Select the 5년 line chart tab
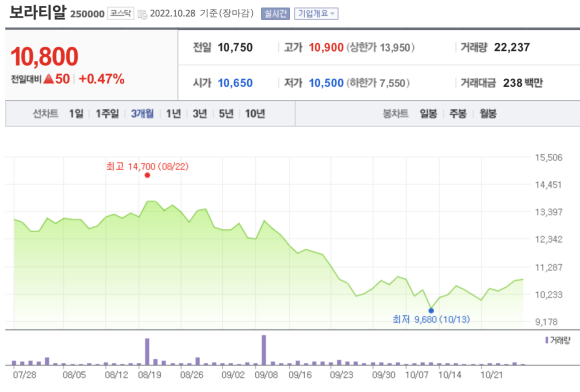580x392 pixels. point(226,114)
